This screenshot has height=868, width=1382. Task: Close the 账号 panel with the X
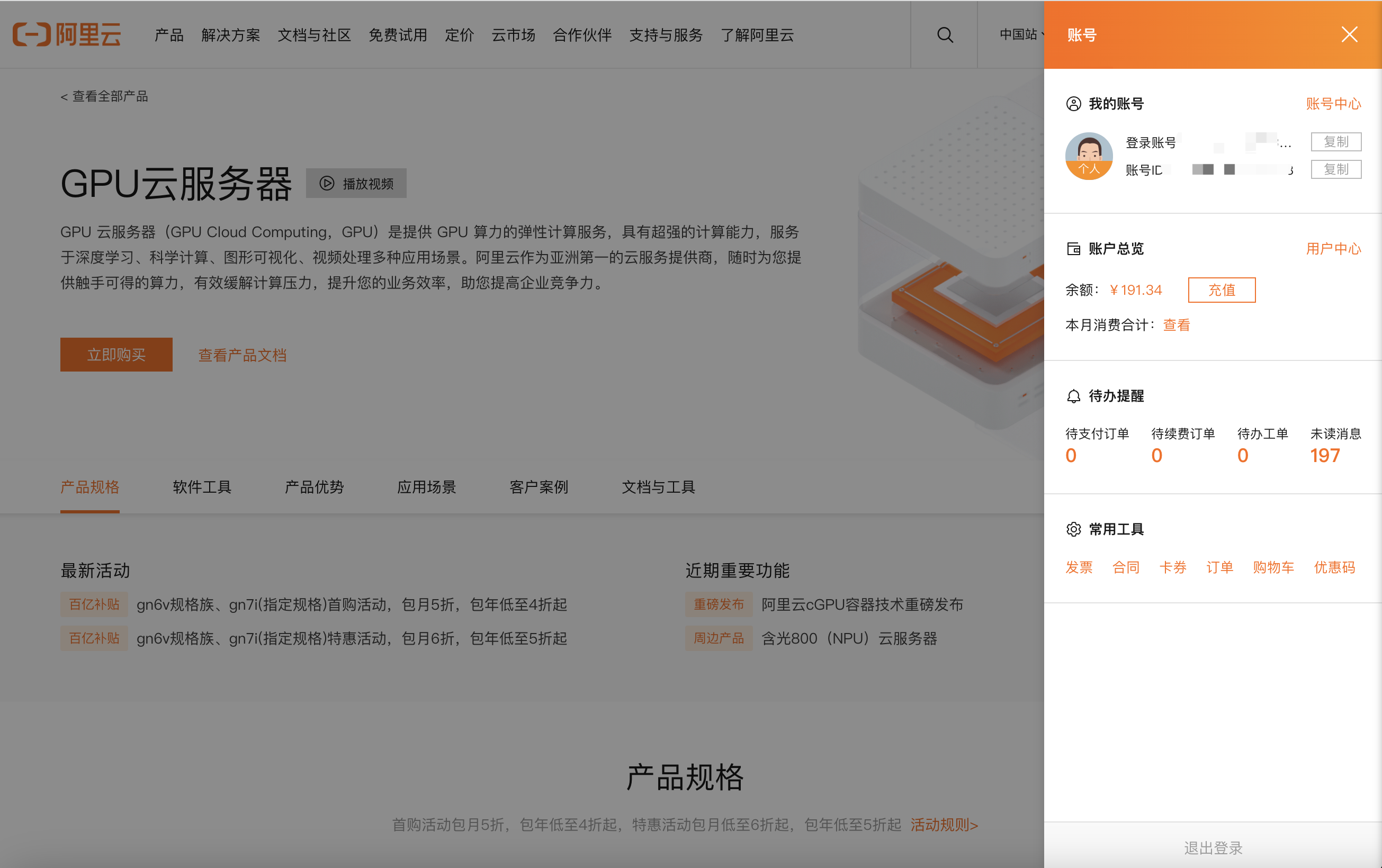(1349, 34)
